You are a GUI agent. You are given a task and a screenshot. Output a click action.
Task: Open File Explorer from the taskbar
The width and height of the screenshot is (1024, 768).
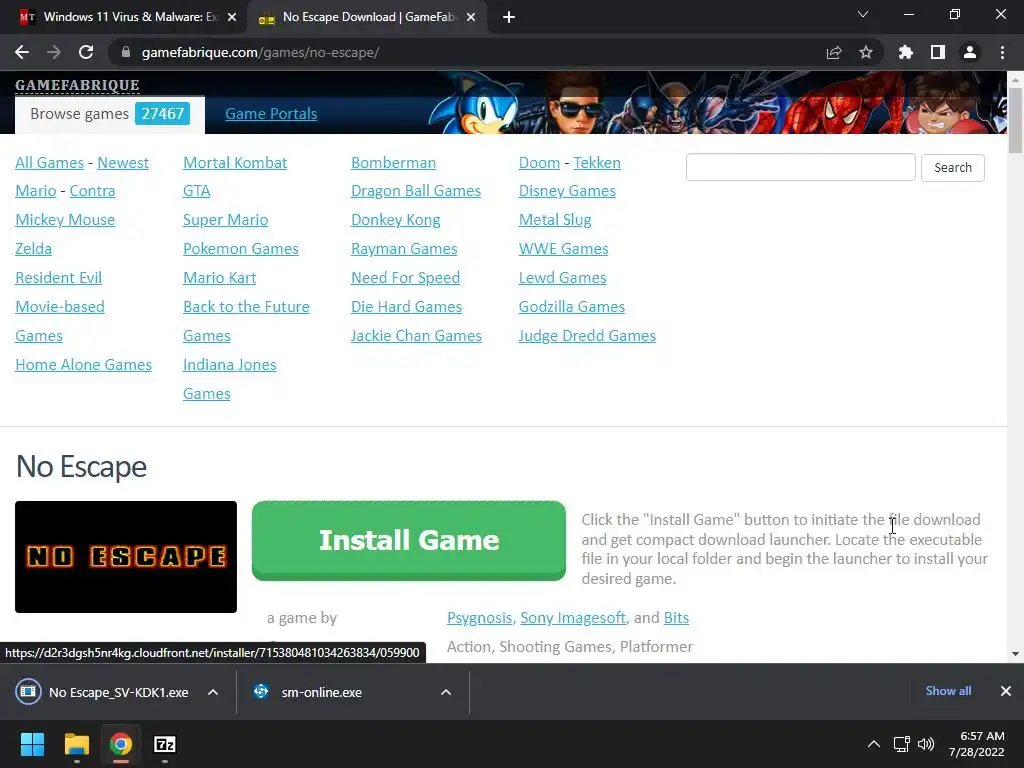point(76,744)
